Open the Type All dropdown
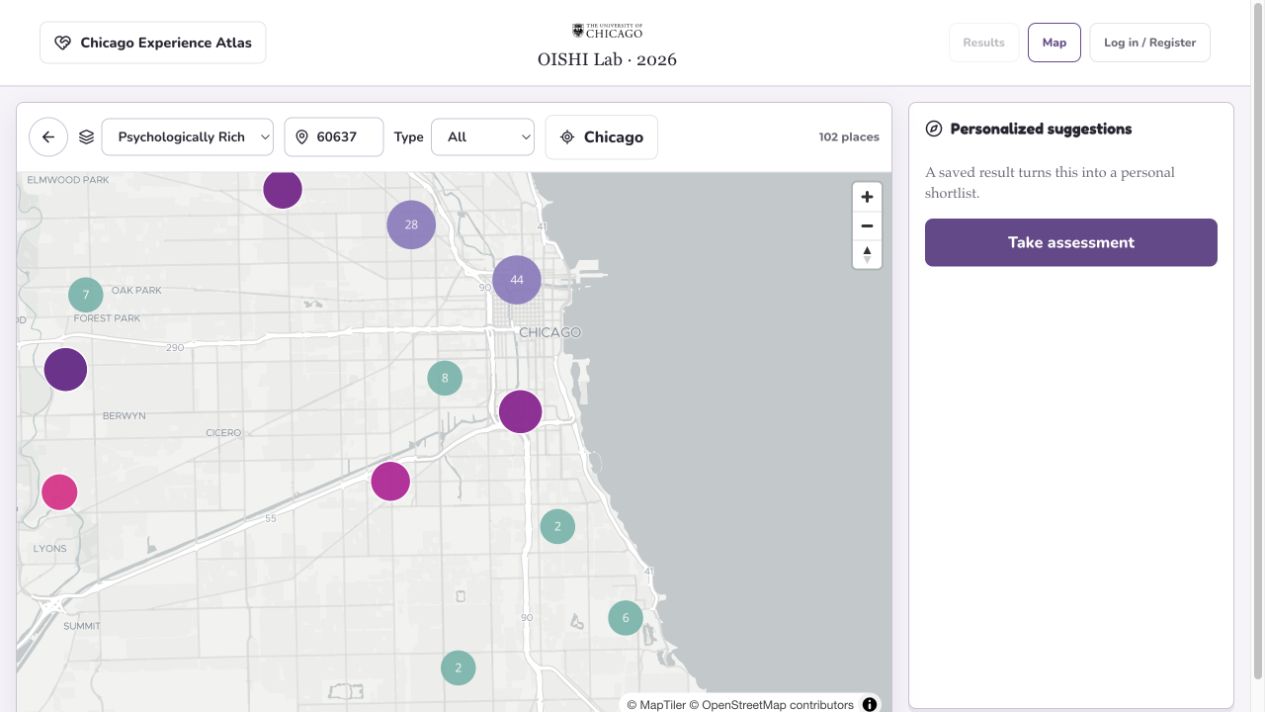The width and height of the screenshot is (1265, 712). pyautogui.click(x=483, y=137)
